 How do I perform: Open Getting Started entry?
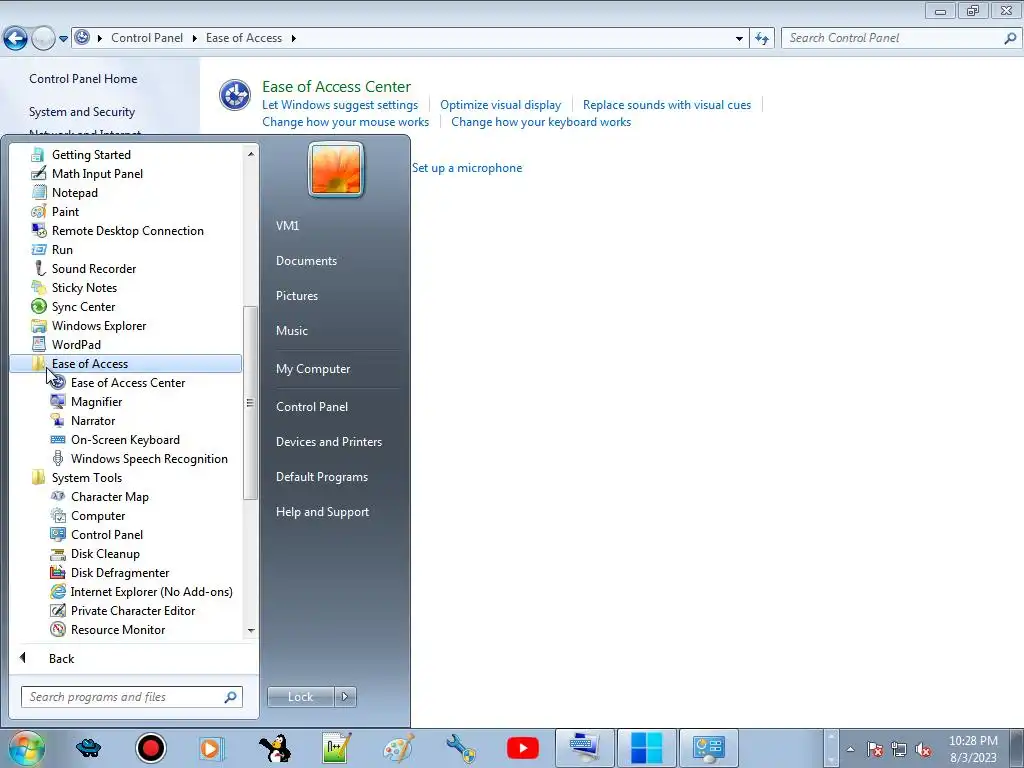(x=91, y=155)
